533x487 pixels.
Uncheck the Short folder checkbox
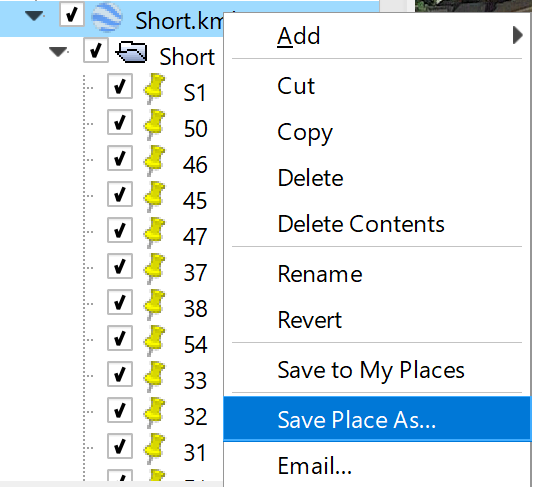[96, 50]
